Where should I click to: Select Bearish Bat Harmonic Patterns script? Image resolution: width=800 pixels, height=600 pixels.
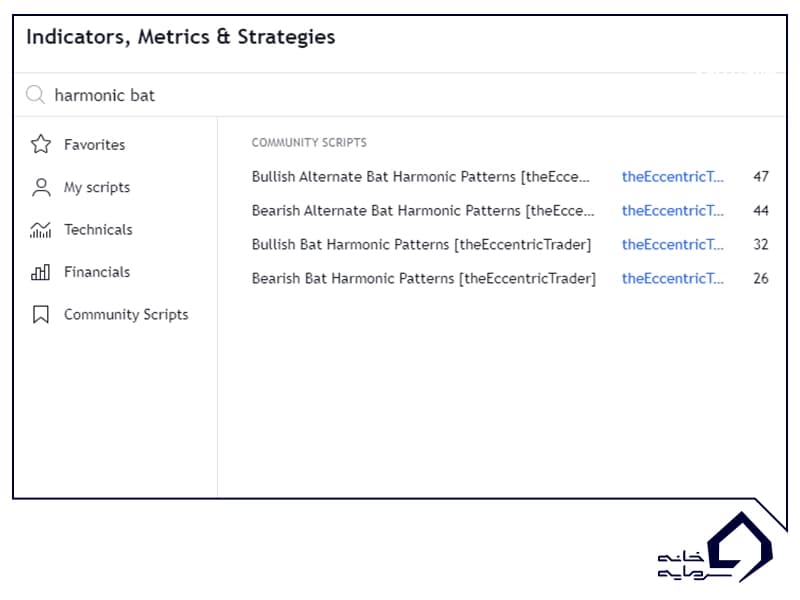tap(423, 279)
